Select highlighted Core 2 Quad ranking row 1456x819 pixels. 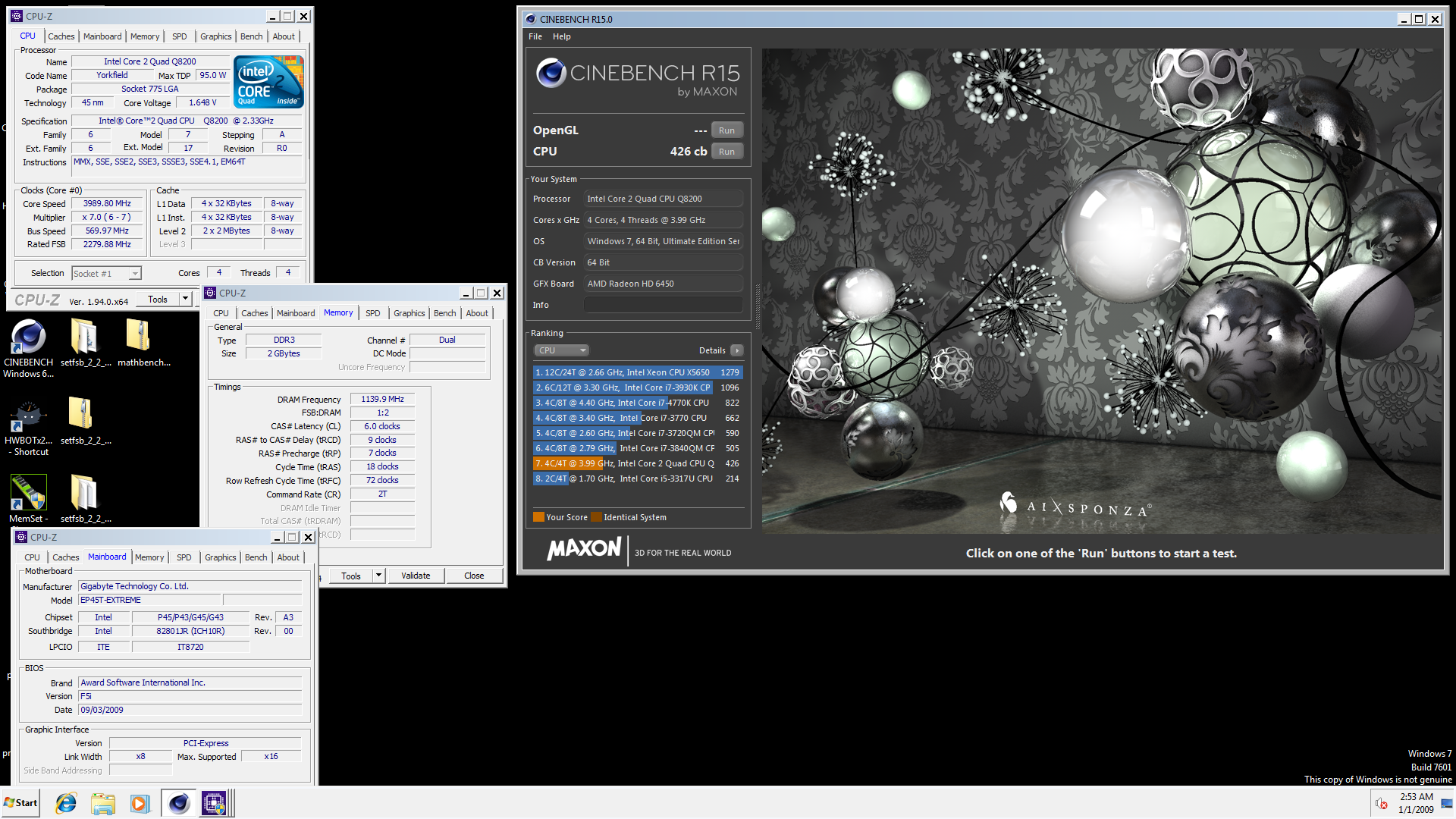pos(638,463)
